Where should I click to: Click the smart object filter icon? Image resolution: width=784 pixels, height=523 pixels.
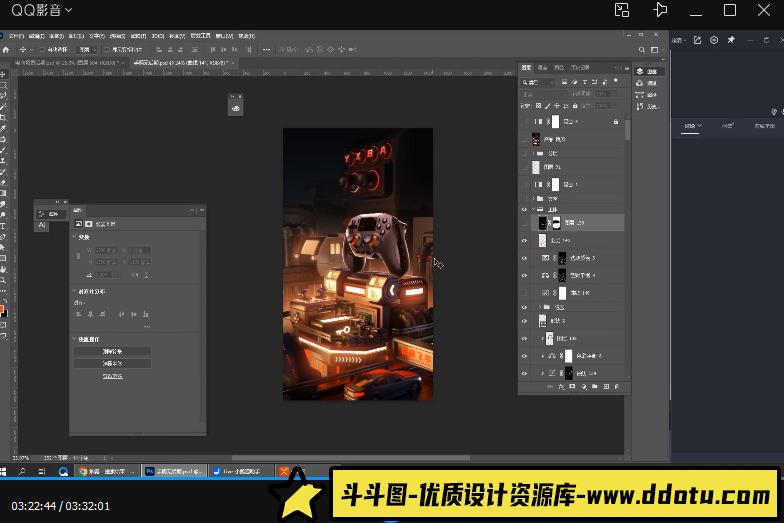[604, 82]
